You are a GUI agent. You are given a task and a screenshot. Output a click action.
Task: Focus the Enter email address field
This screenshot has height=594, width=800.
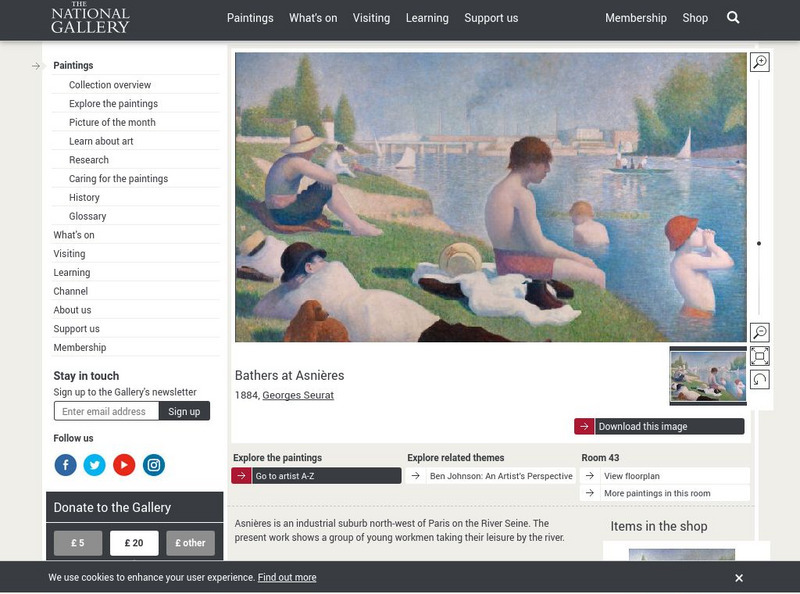click(x=107, y=411)
